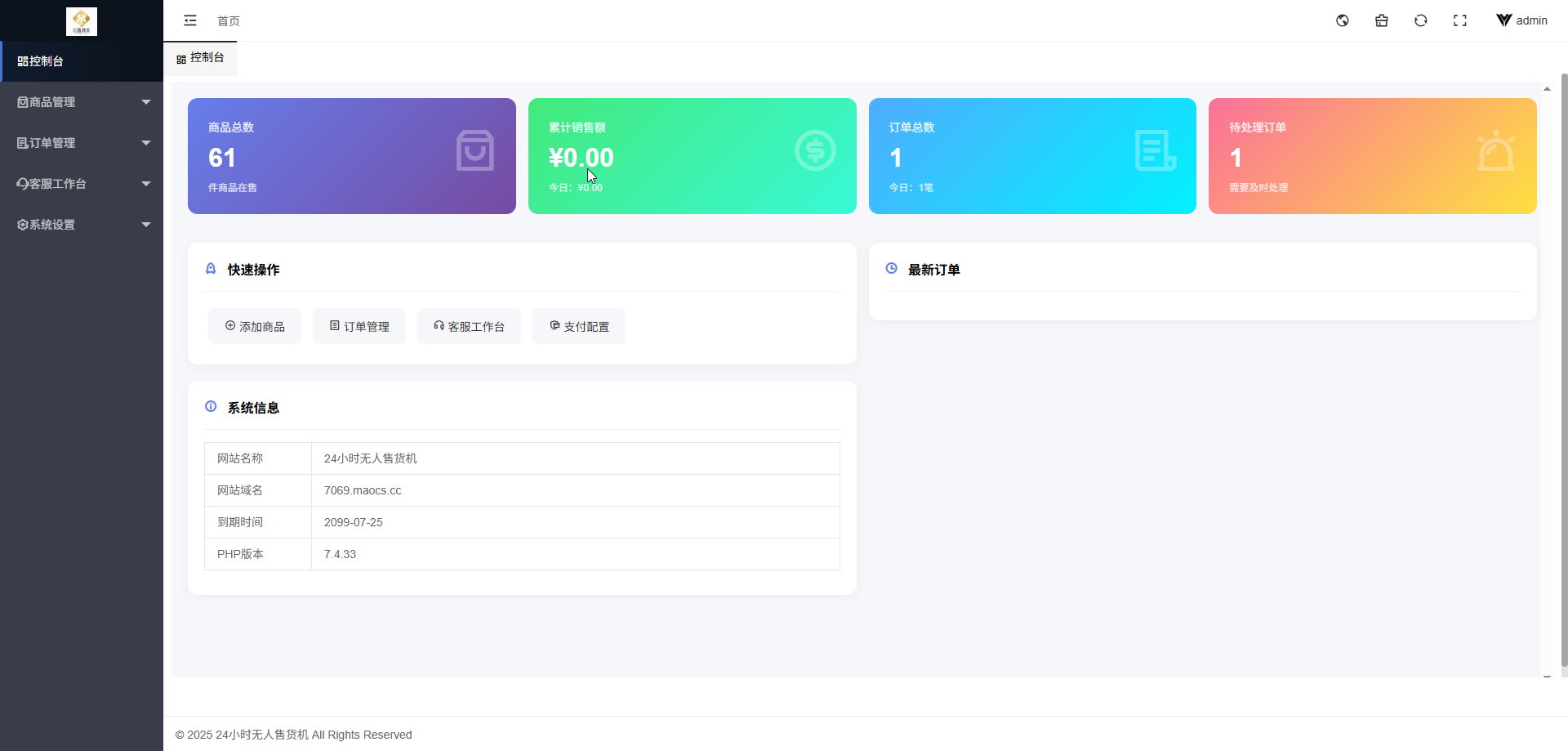This screenshot has height=751, width=1568.
Task: Click the rocket icon beside 快速操作
Action: coord(211,269)
